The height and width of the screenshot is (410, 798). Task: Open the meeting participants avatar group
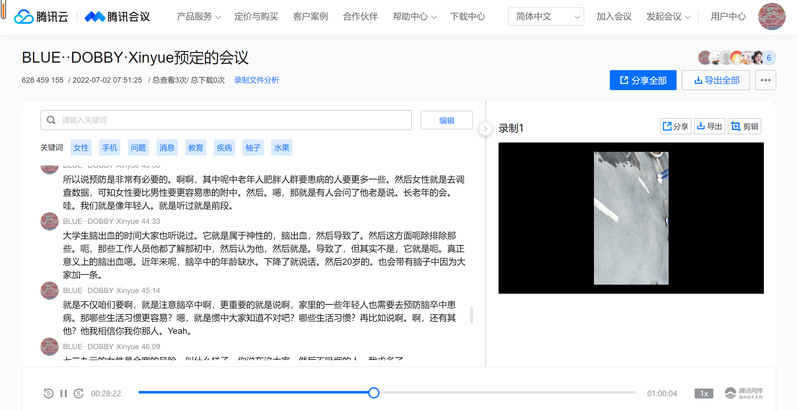(736, 57)
